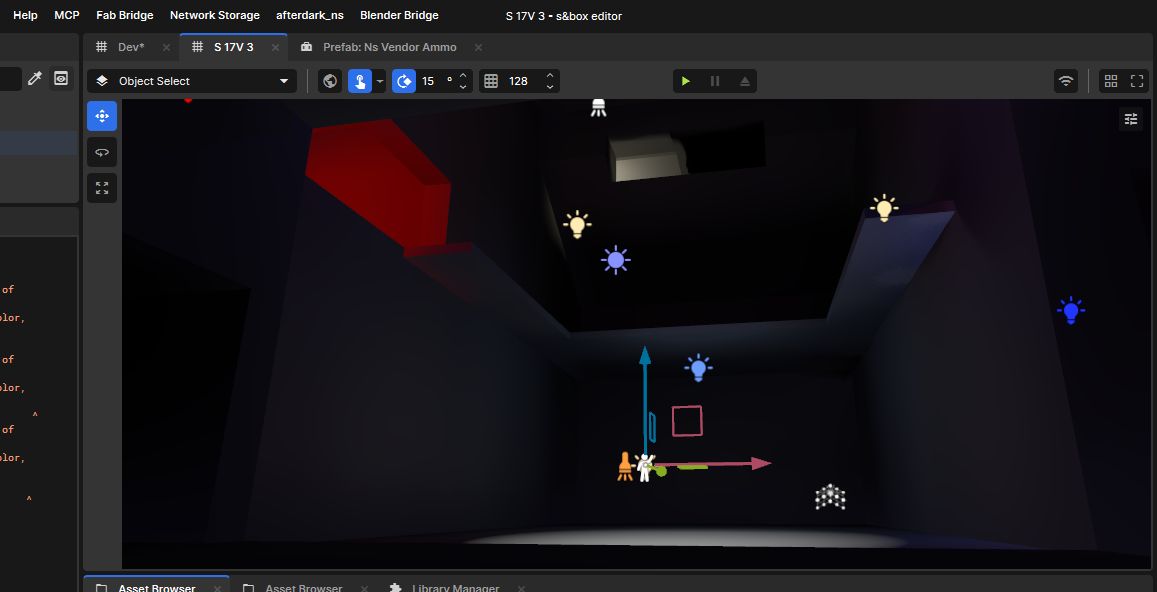Click grid size field showing 128
The height and width of the screenshot is (592, 1157).
point(523,81)
